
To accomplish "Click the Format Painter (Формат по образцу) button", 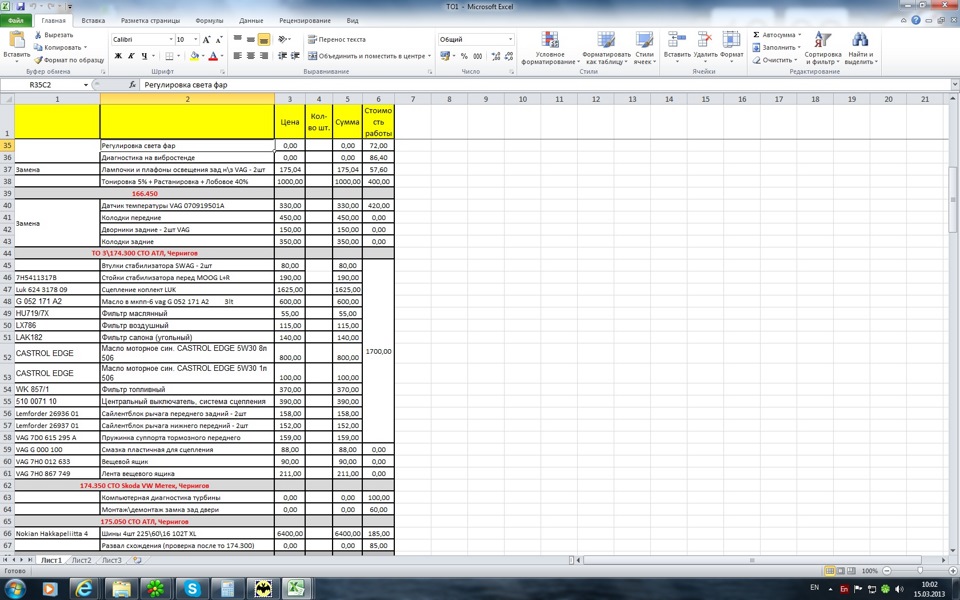I will (x=69, y=60).
